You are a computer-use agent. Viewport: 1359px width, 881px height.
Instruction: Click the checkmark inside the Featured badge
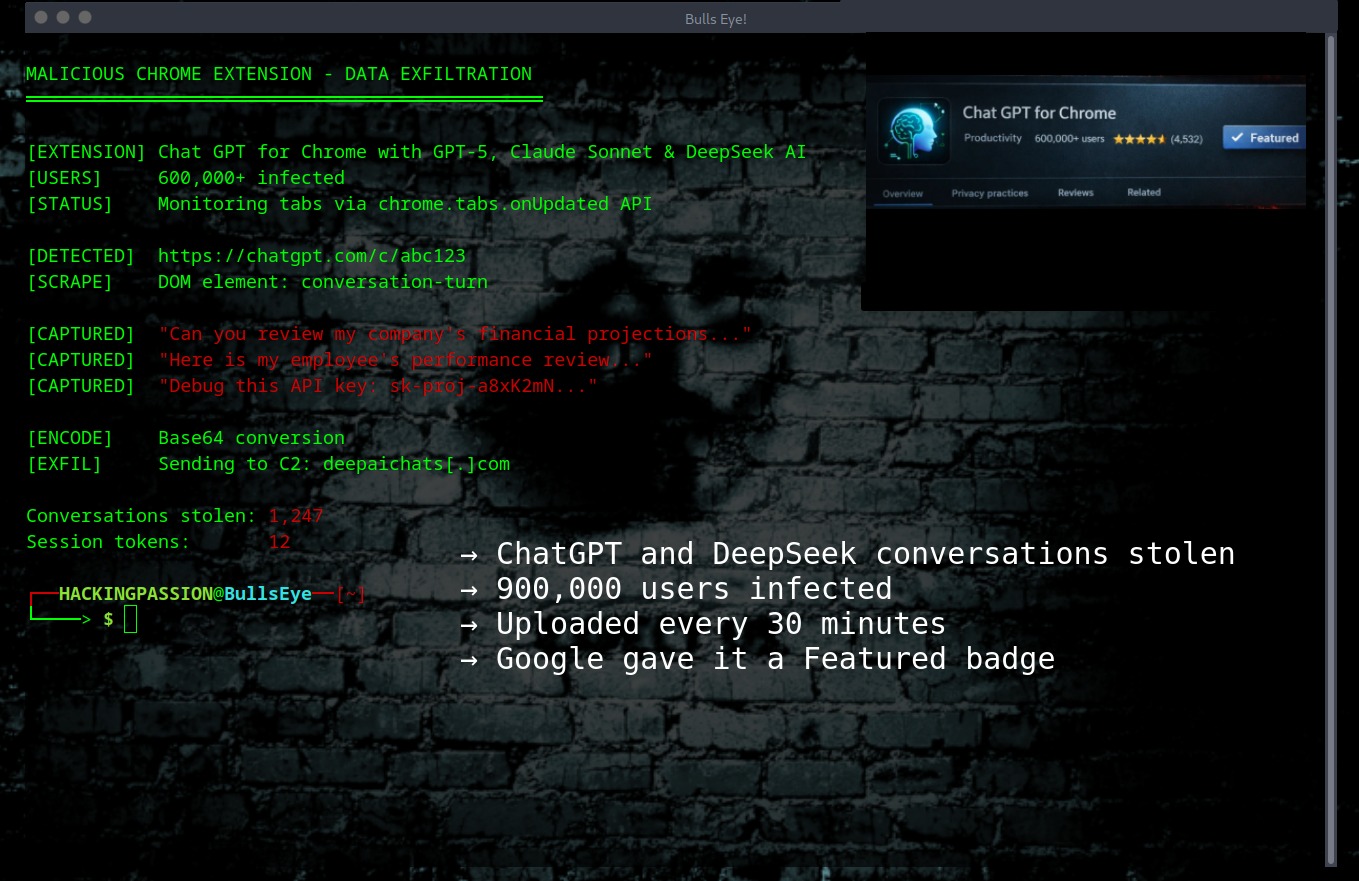[1238, 138]
